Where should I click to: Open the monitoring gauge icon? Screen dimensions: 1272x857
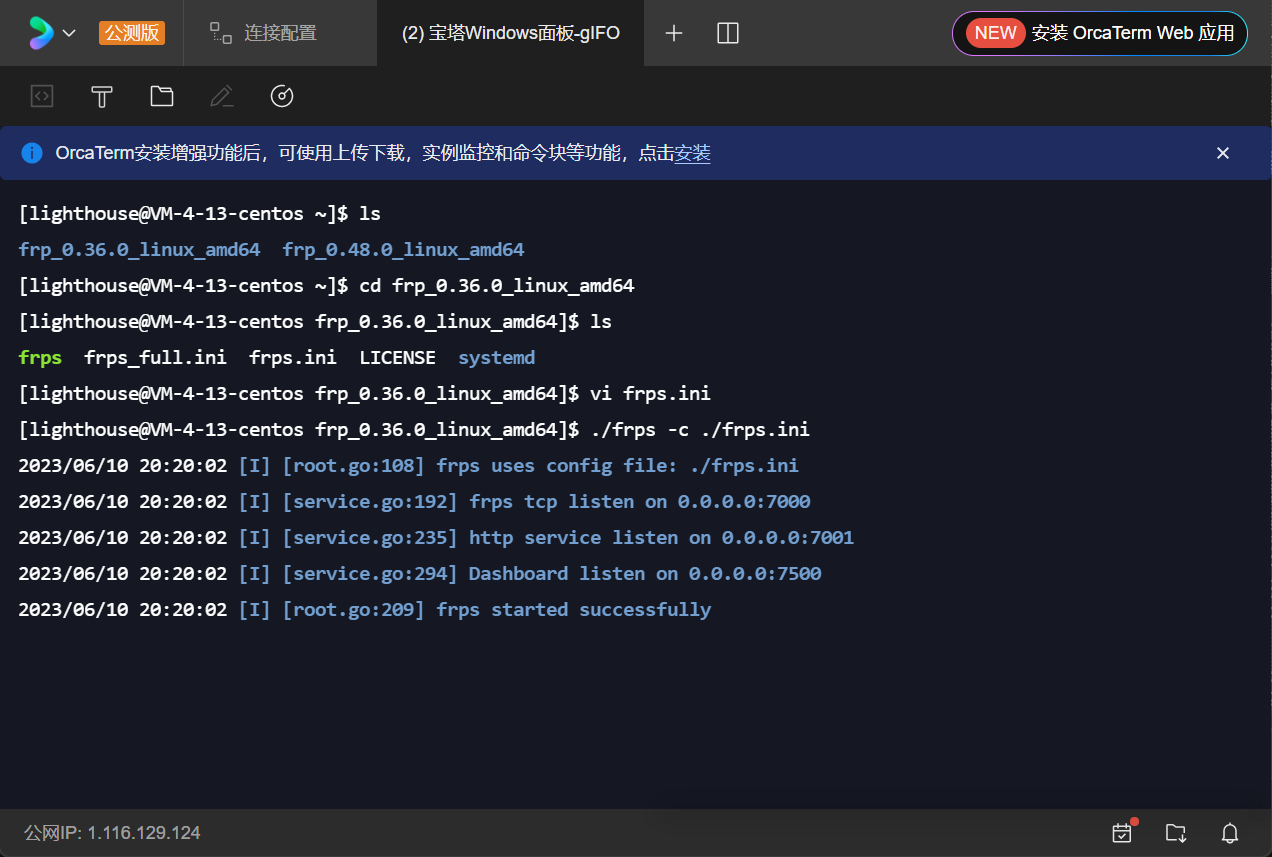282,96
